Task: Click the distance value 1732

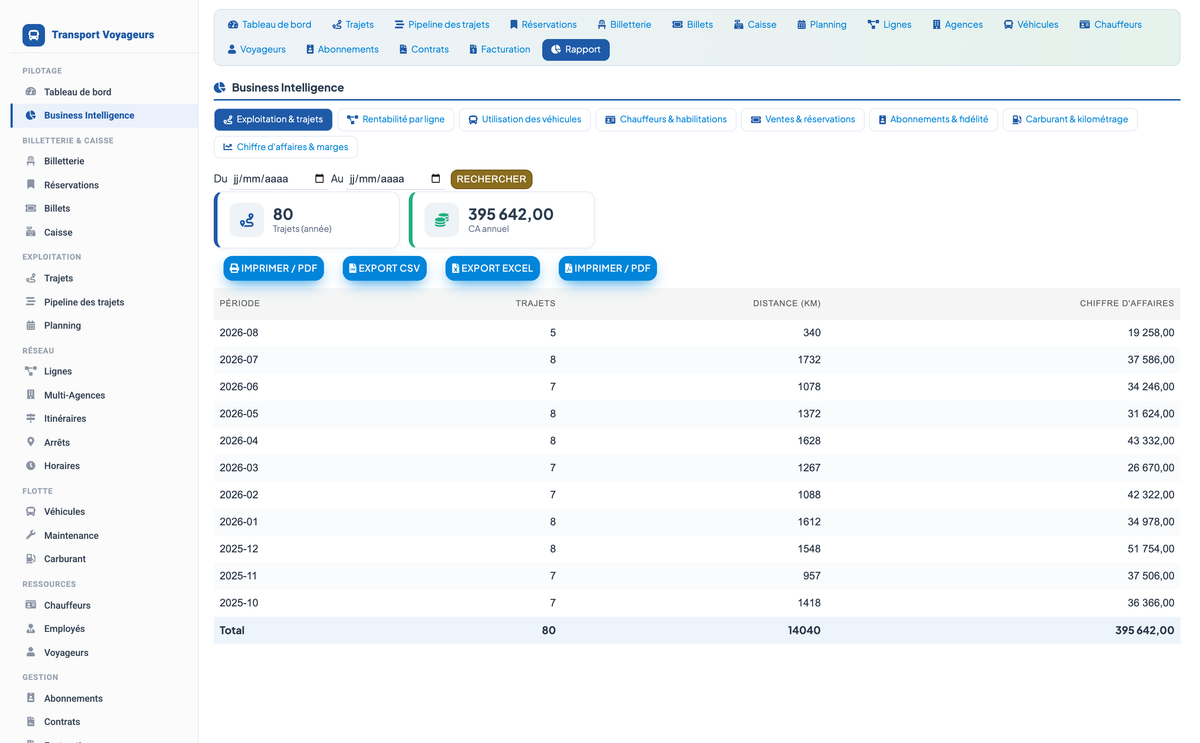Action: (x=809, y=360)
